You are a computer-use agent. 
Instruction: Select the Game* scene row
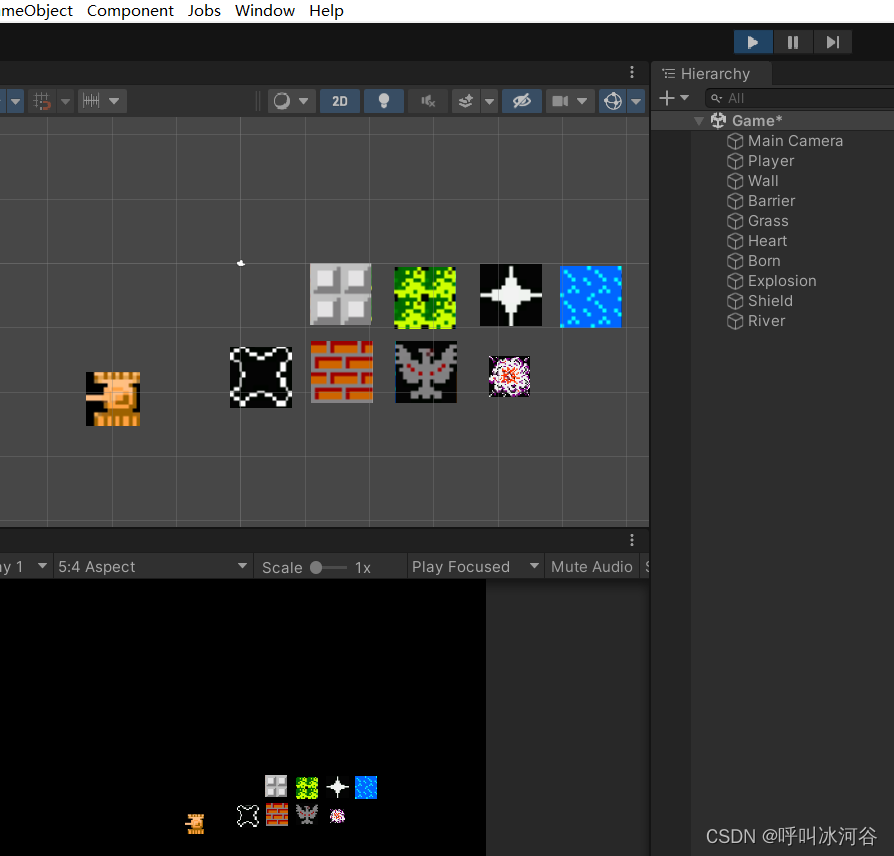tap(773, 121)
